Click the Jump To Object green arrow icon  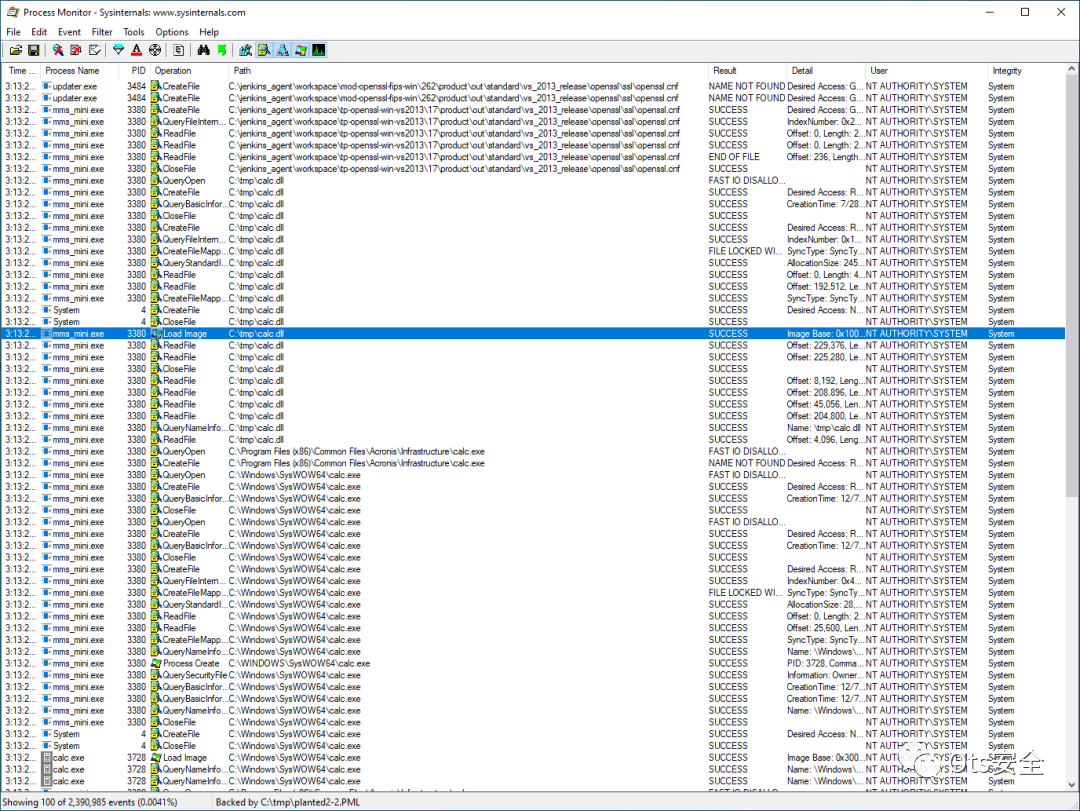tap(222, 50)
